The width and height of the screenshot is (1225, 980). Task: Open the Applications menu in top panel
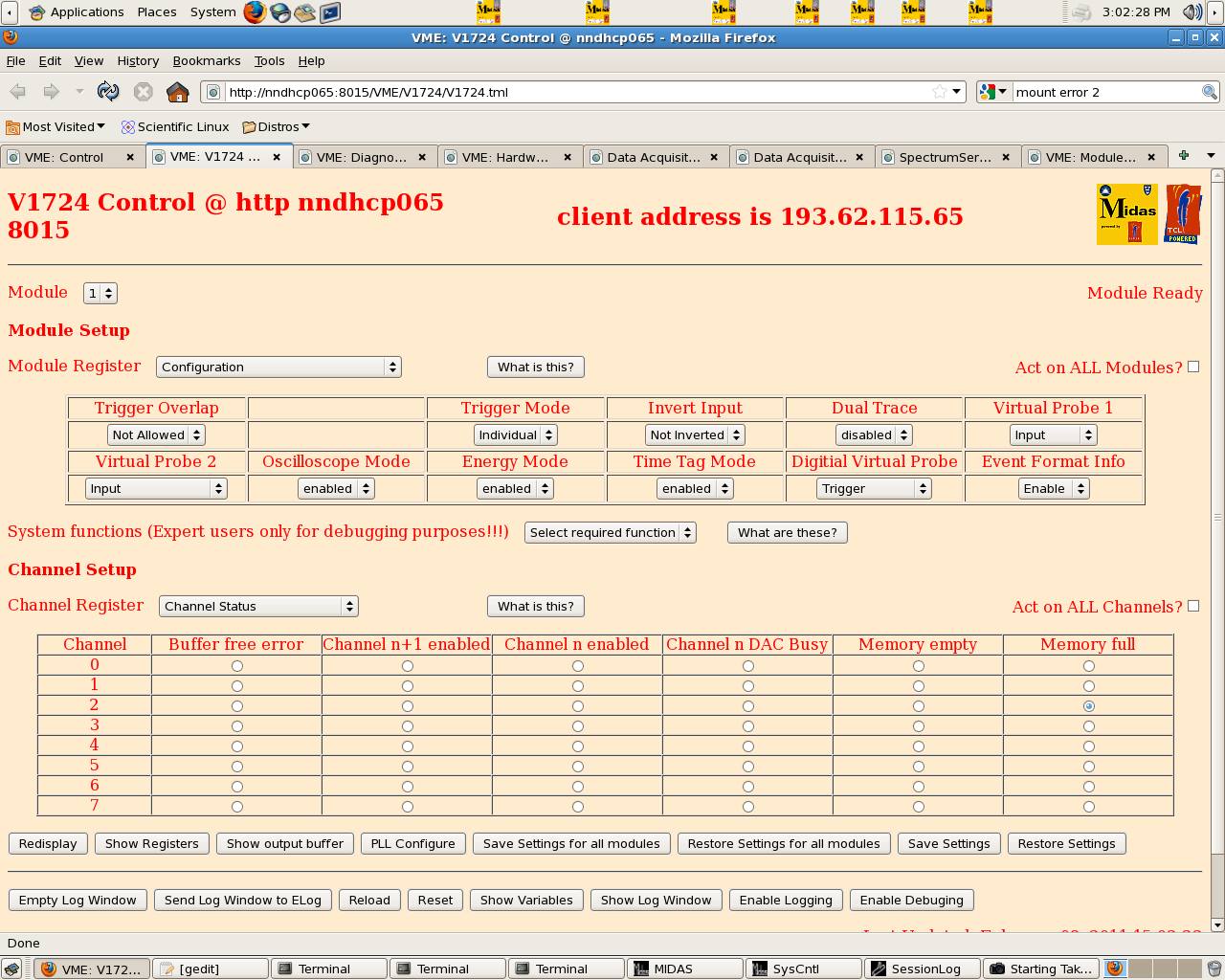[x=77, y=11]
